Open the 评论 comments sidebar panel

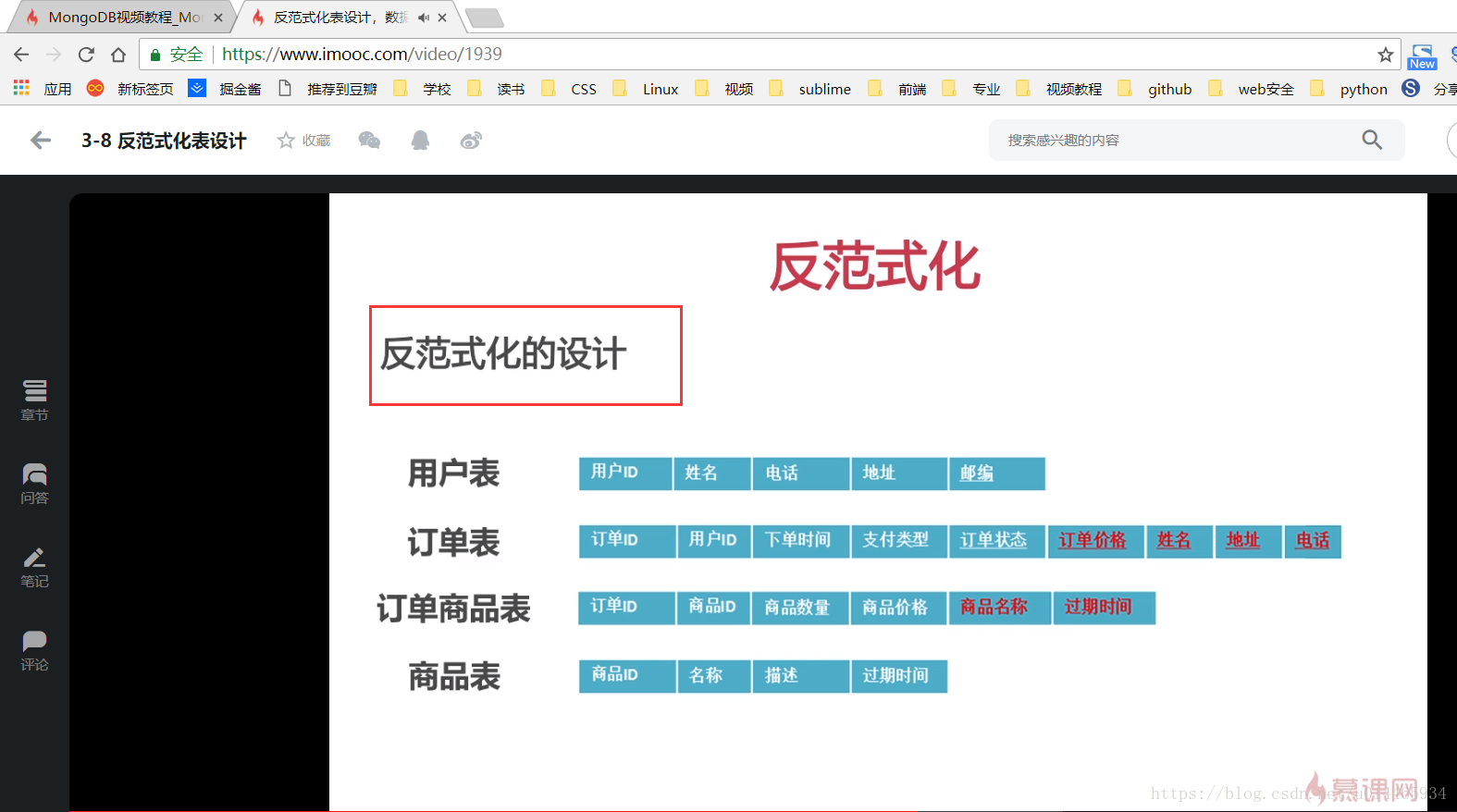pyautogui.click(x=34, y=650)
